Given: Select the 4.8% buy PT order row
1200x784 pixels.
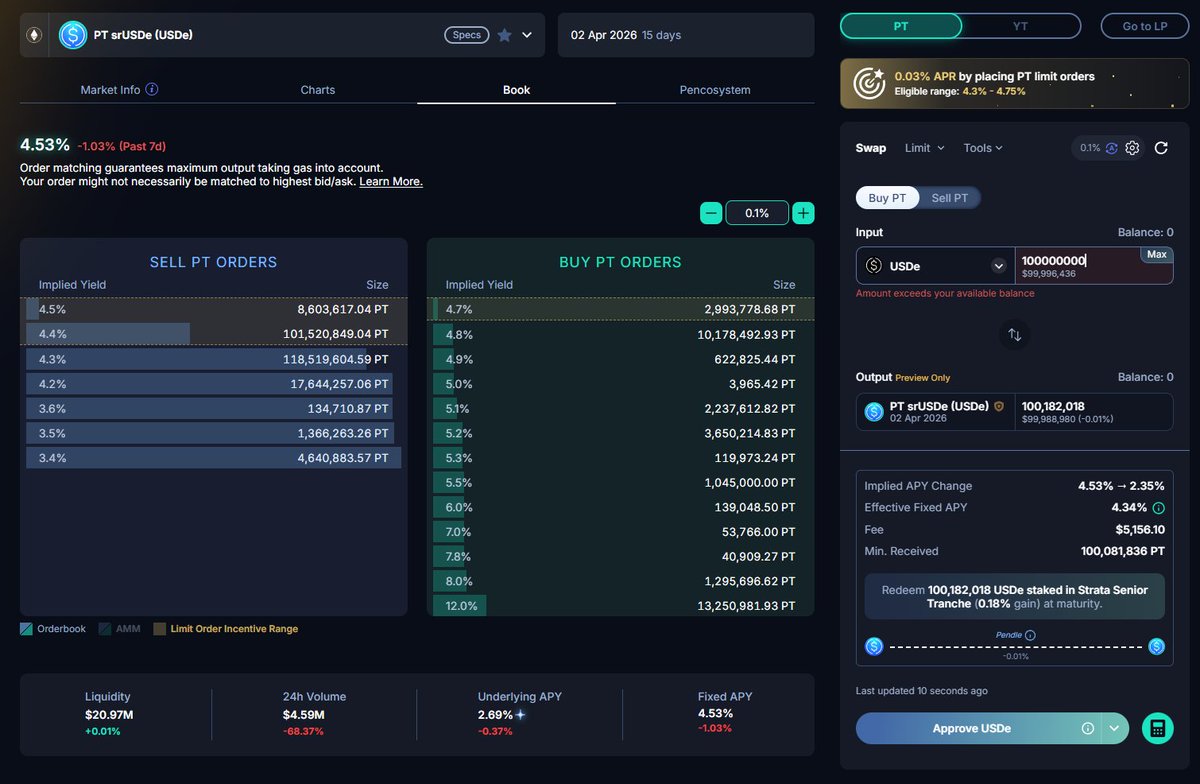Looking at the screenshot, I should tap(620, 334).
